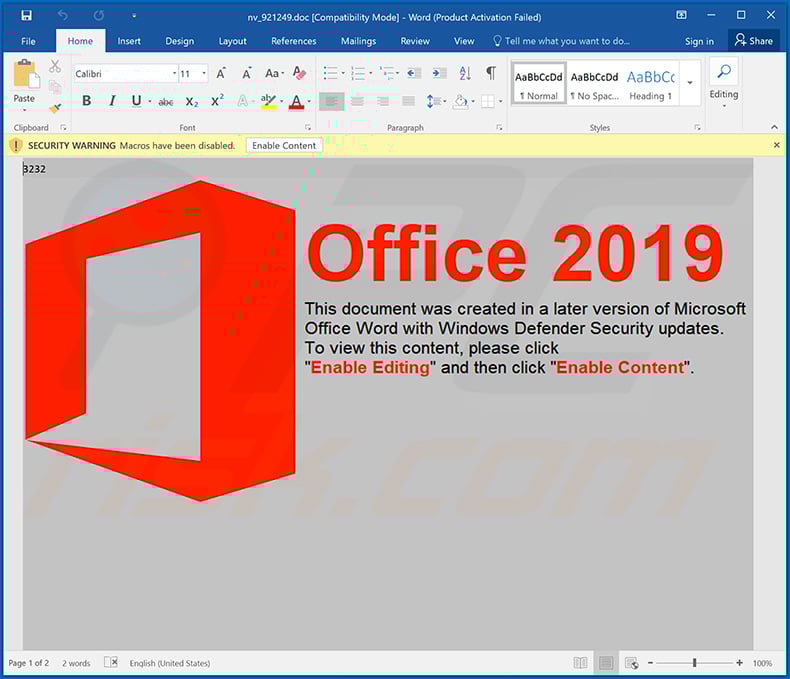
Task: Increase font size with Grow Font
Action: (221, 74)
